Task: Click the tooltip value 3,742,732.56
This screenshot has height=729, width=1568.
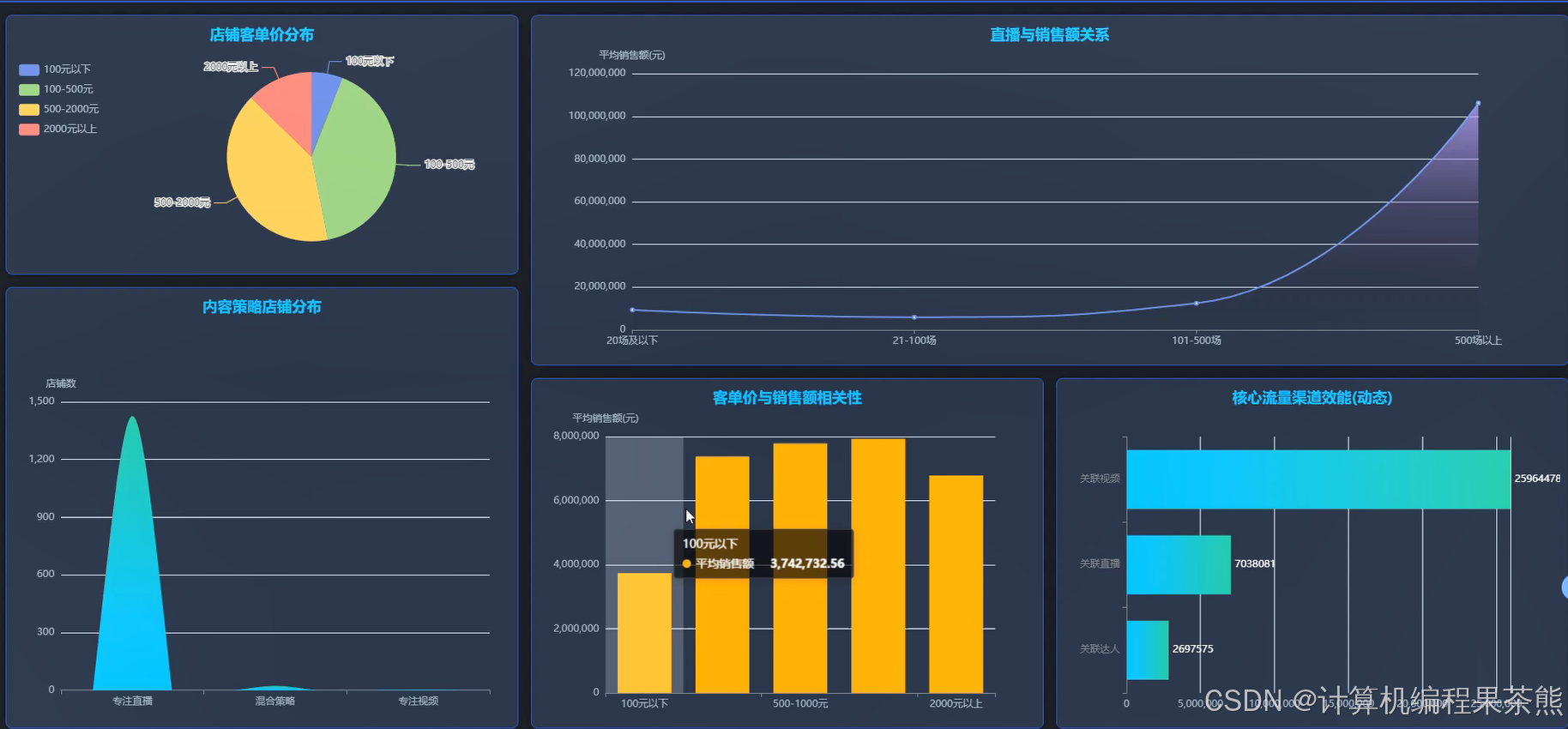Action: [807, 563]
